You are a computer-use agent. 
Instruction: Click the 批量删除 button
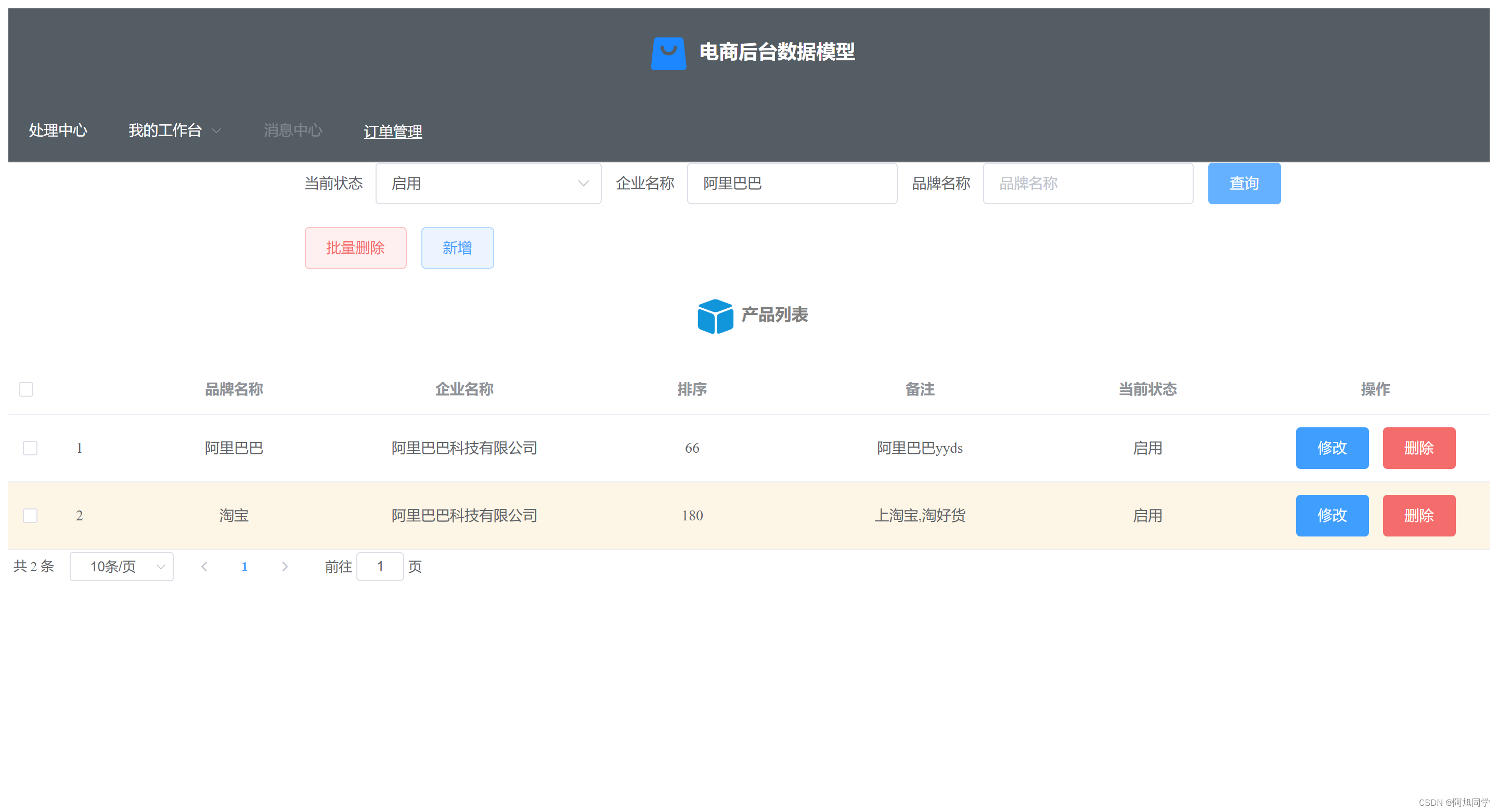(x=355, y=247)
